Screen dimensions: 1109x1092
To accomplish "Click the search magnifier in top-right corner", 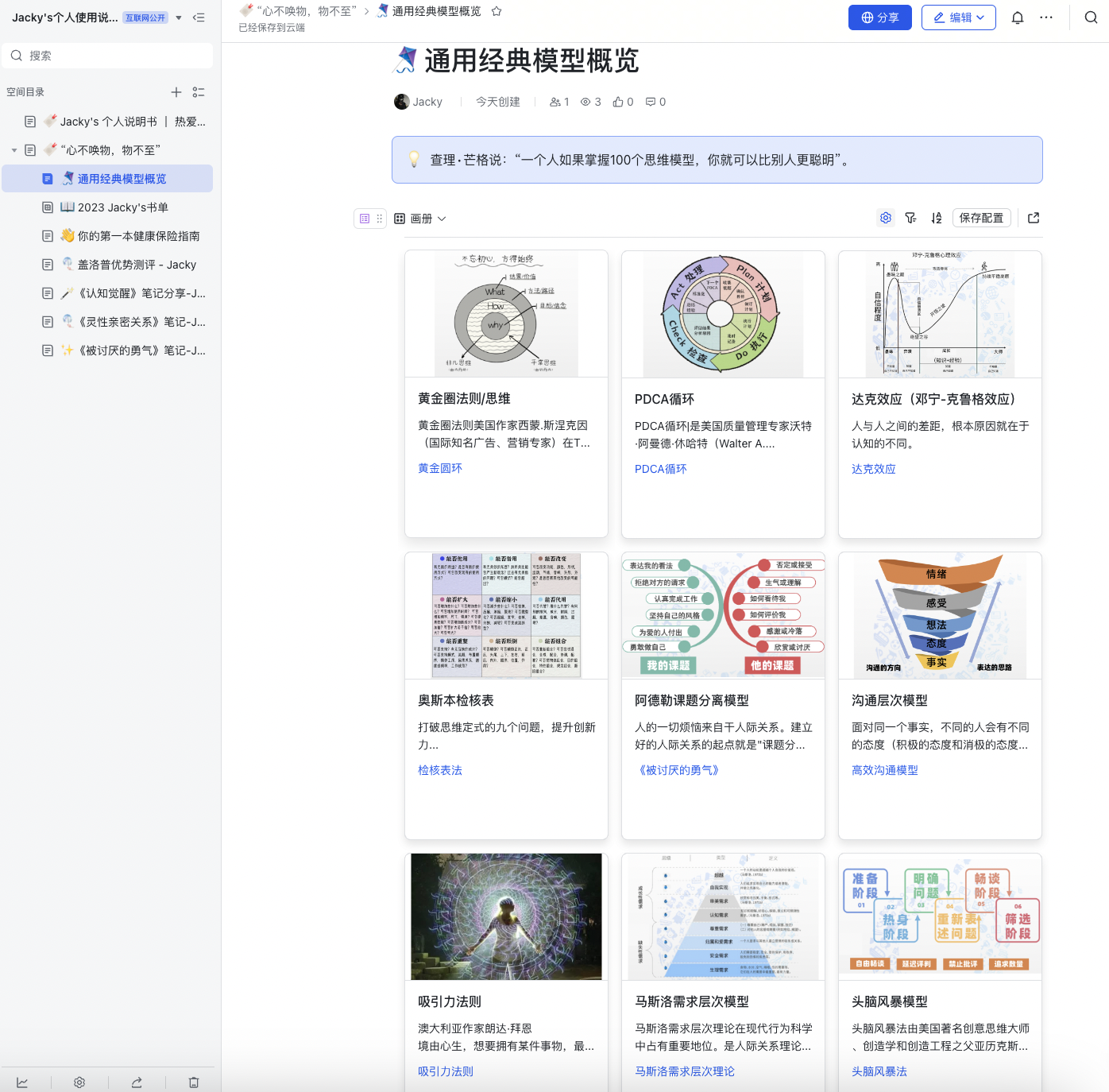I will pyautogui.click(x=1091, y=17).
